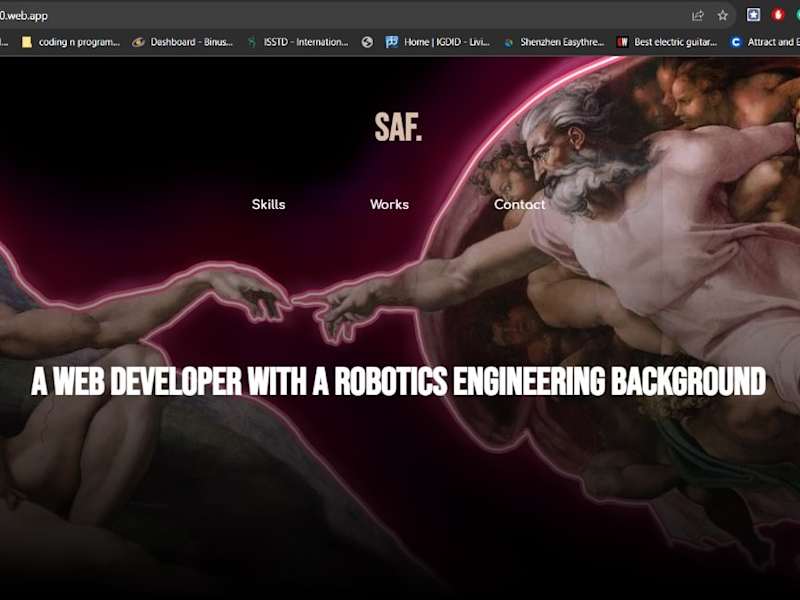This screenshot has height=600, width=800.
Task: Open the 'Attract and' bookmark
Action: (765, 42)
